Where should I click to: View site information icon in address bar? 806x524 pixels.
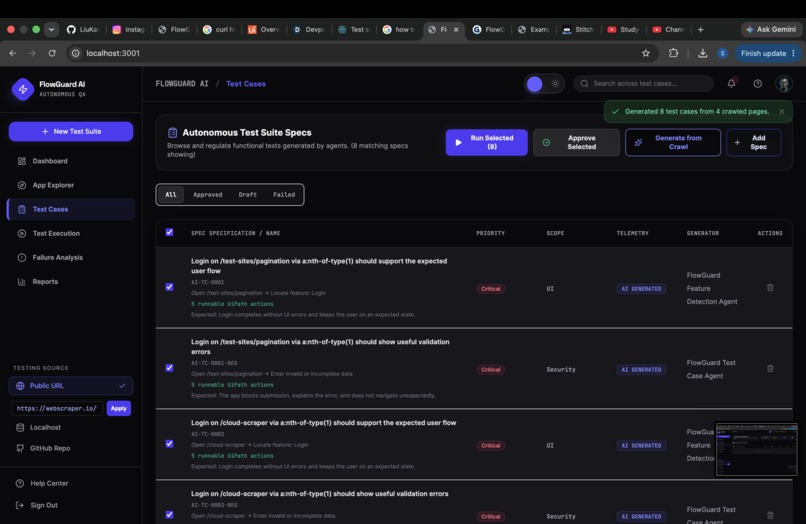coord(76,53)
